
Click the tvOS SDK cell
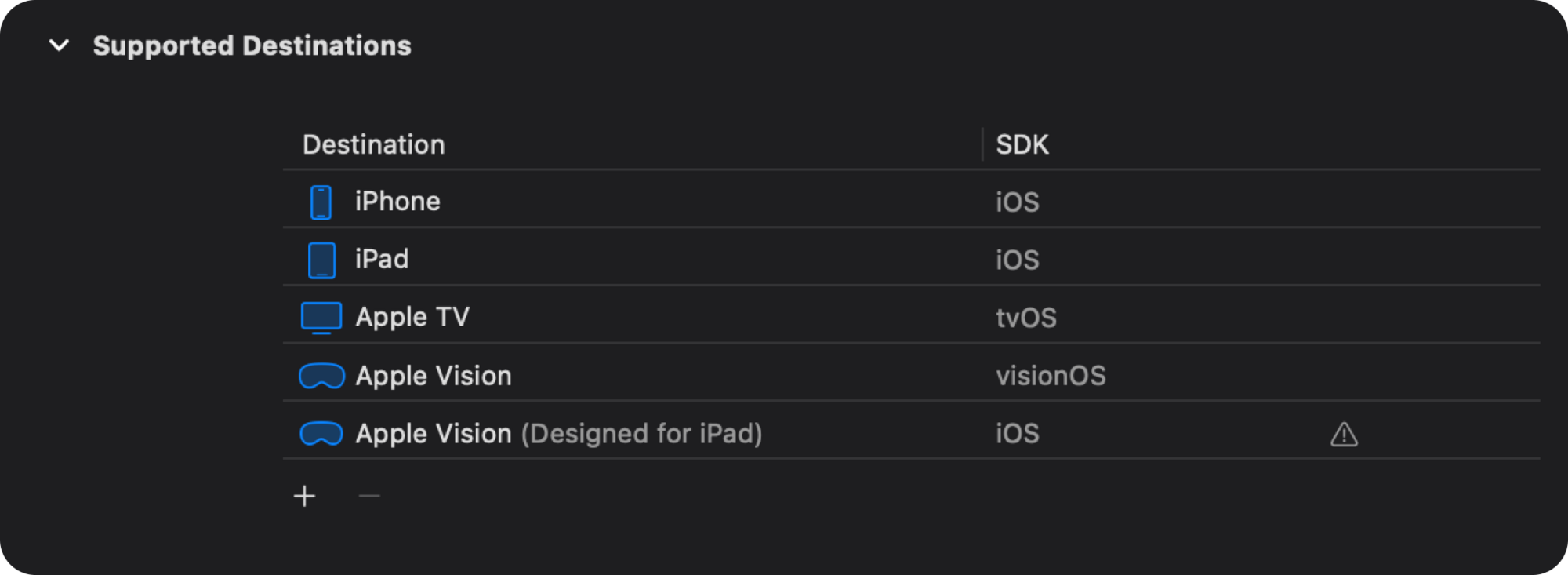pos(1026,318)
